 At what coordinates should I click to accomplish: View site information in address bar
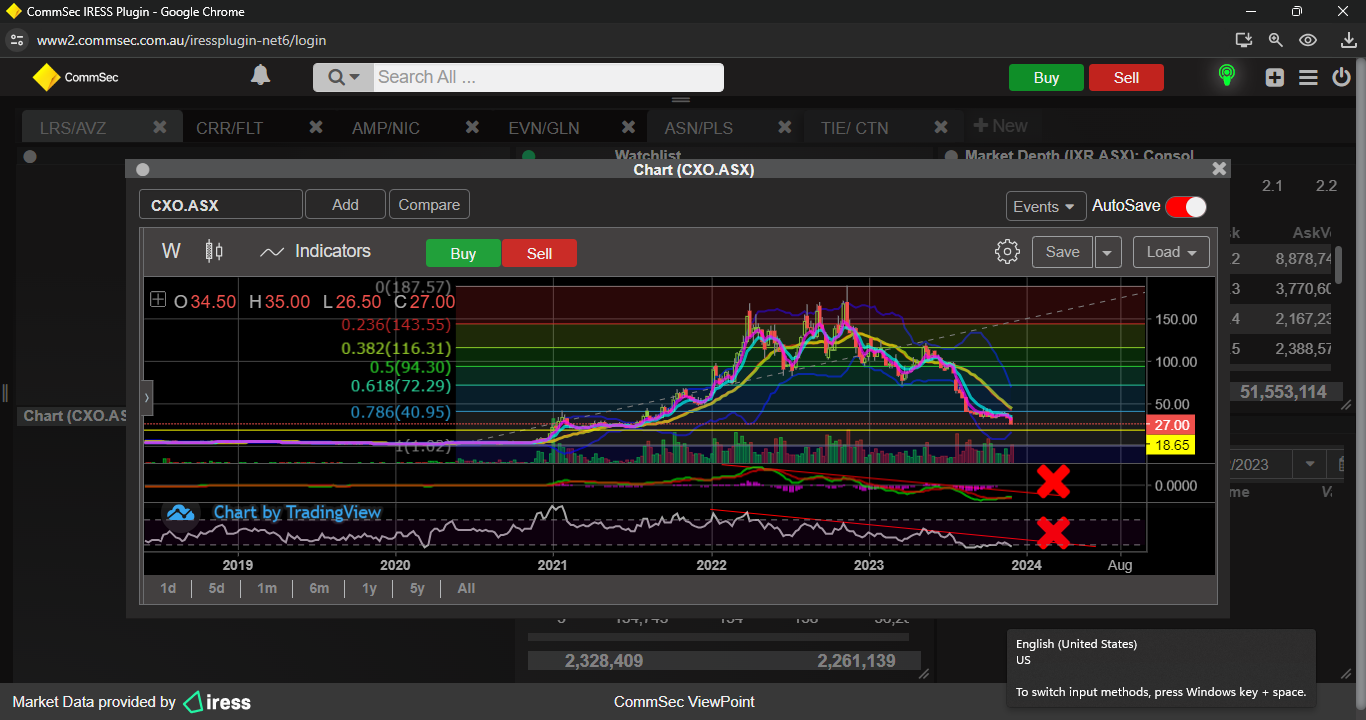click(x=16, y=40)
